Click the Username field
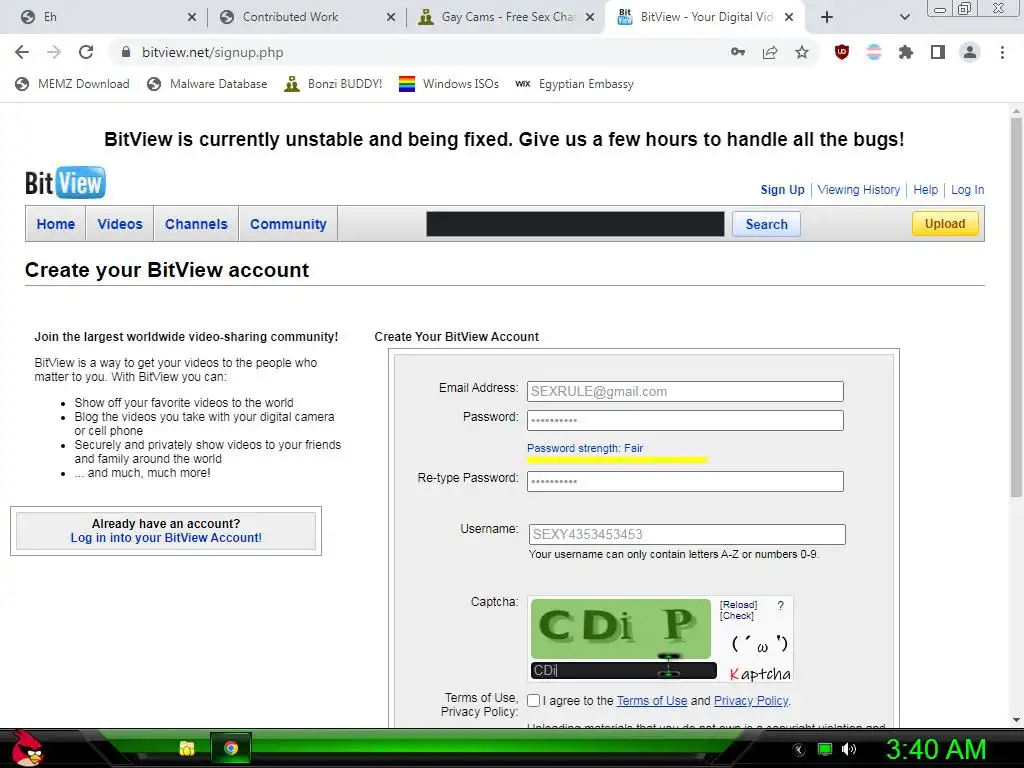 tap(687, 534)
